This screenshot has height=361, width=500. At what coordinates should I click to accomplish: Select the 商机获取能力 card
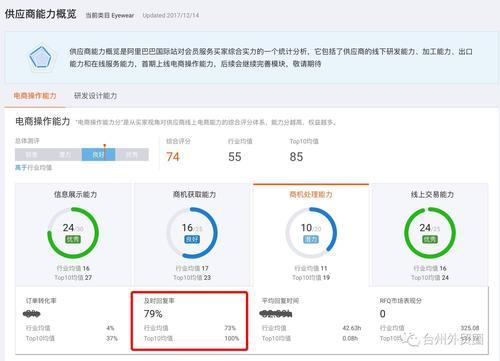192,235
